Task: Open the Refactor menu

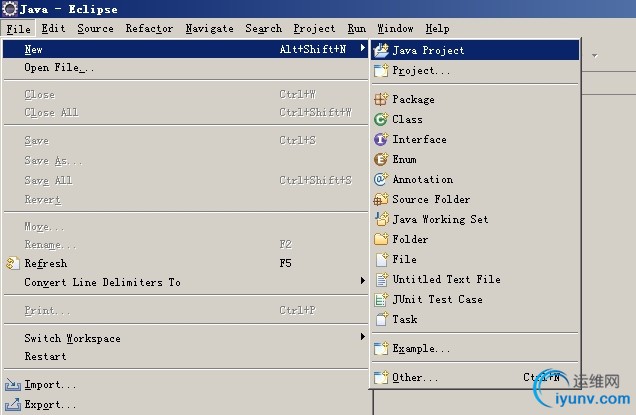Action: coord(149,29)
